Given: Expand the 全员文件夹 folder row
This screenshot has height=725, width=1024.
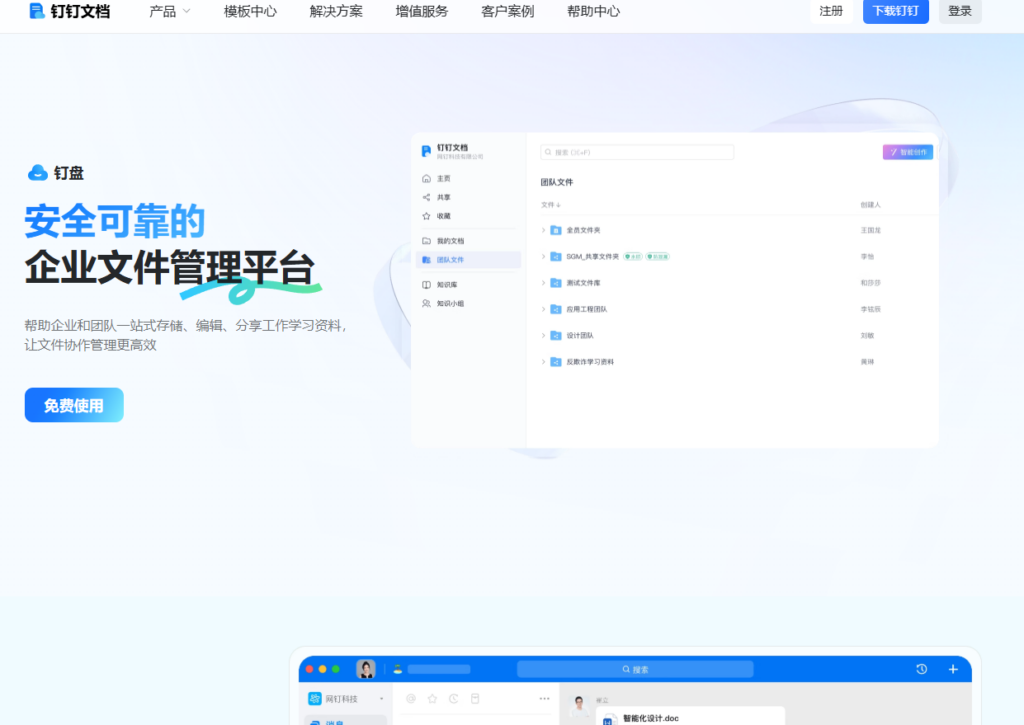Looking at the screenshot, I should click(544, 230).
